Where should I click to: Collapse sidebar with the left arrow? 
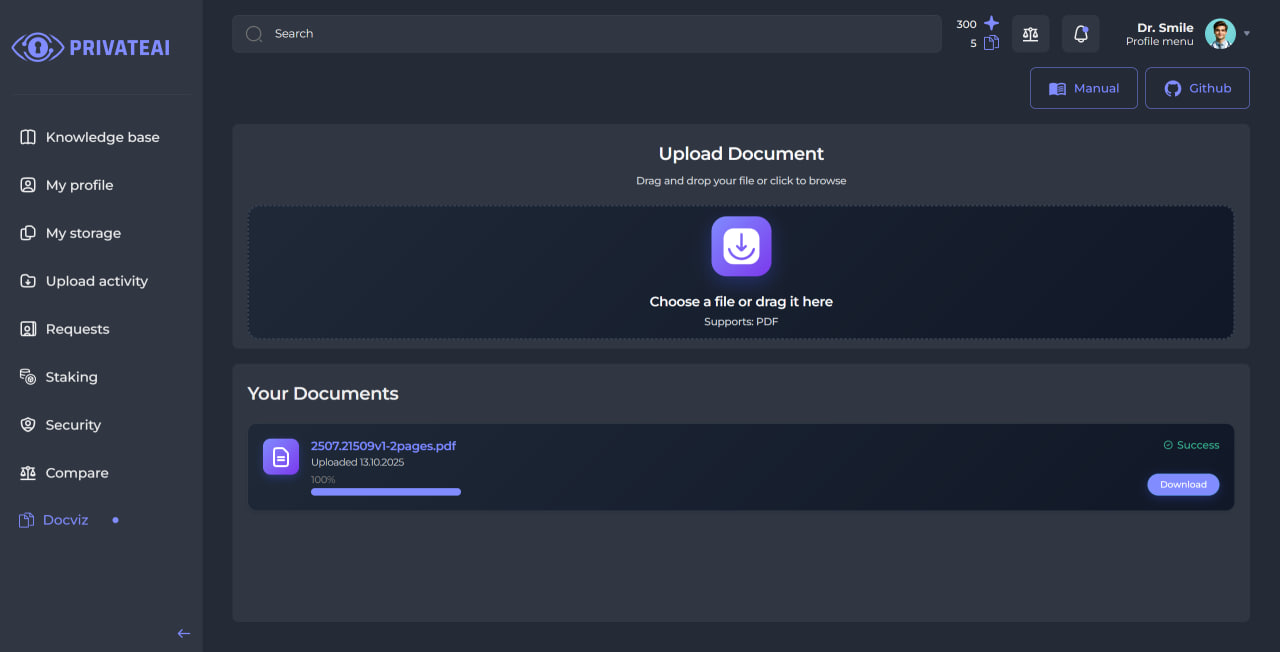point(183,633)
